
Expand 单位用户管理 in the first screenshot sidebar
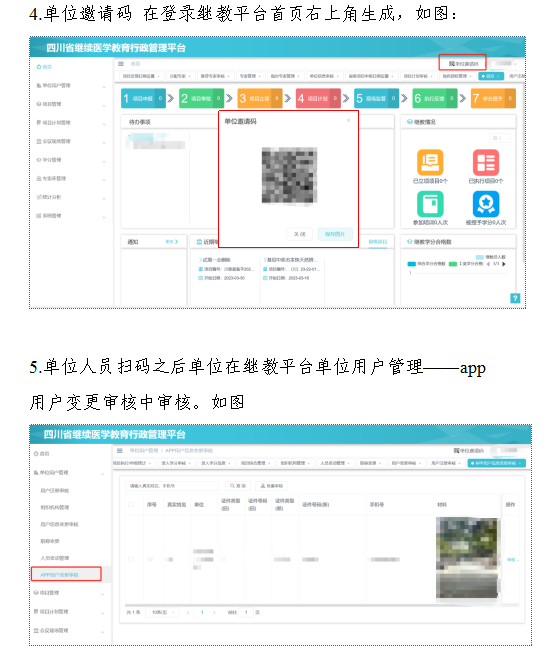71,86
